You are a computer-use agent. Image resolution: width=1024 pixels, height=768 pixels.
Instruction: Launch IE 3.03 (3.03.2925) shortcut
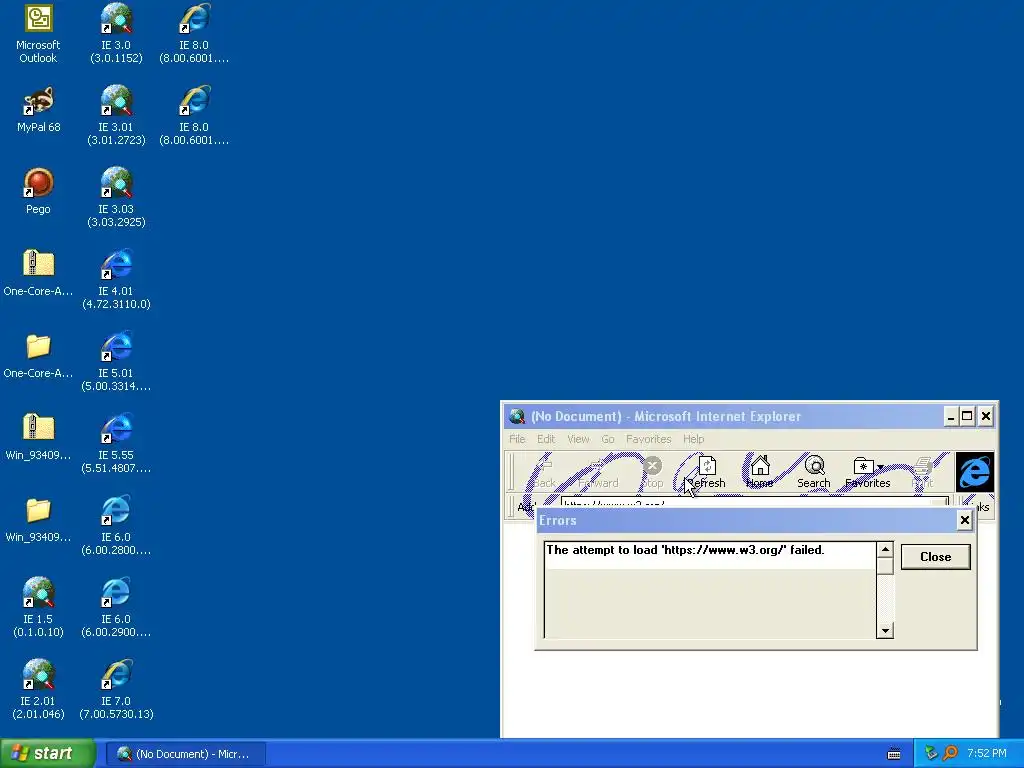[x=116, y=198]
